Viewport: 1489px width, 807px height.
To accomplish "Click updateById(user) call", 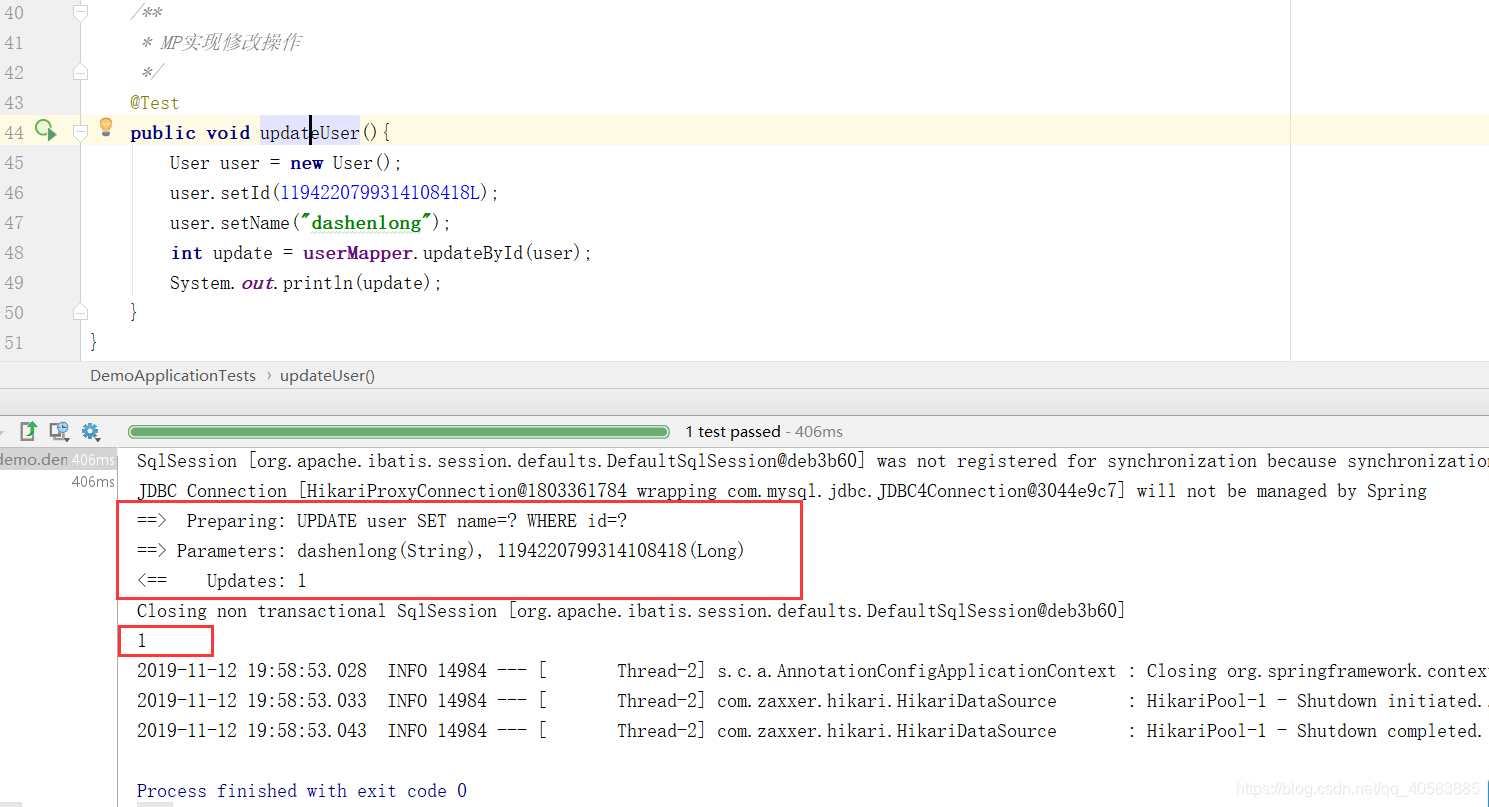I will coord(501,253).
